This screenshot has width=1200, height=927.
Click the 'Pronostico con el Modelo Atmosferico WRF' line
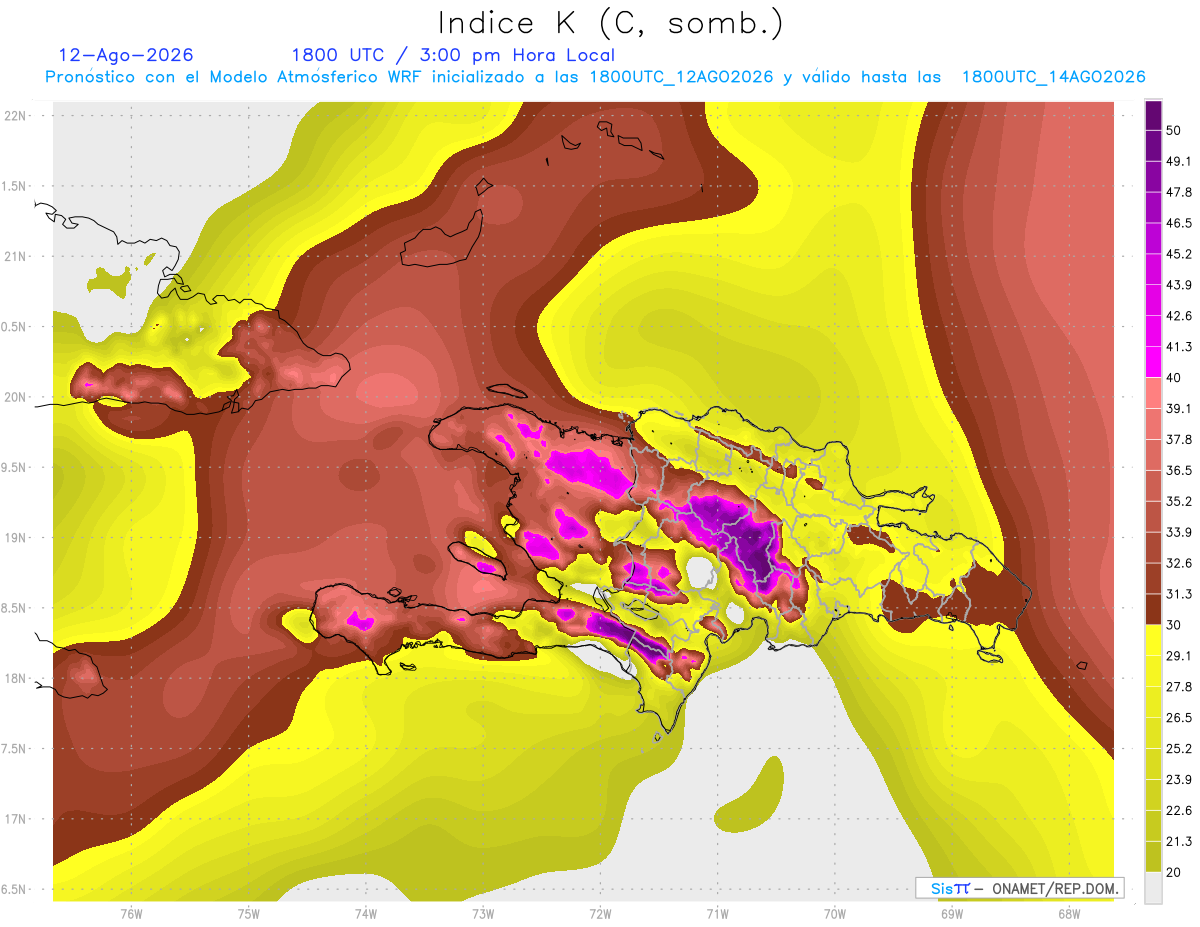click(x=595, y=77)
